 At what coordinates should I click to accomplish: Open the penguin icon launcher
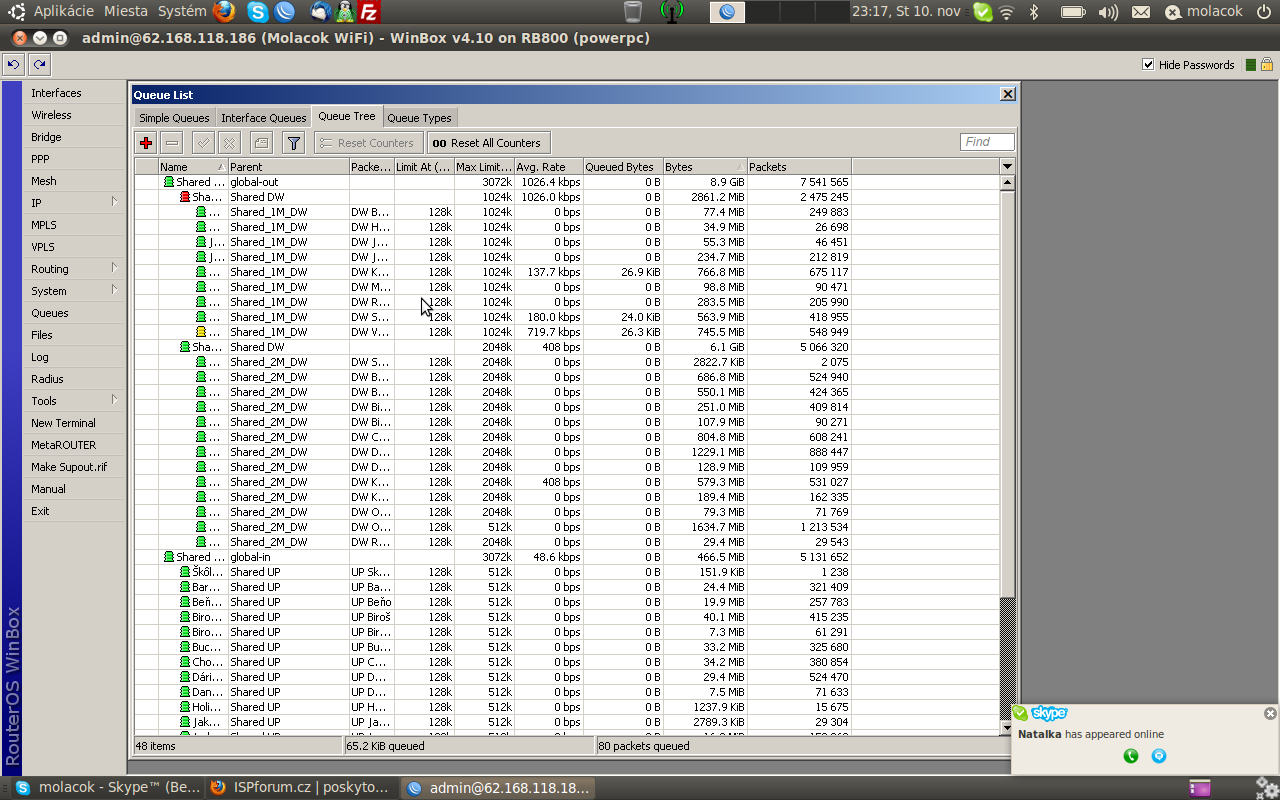coord(345,12)
